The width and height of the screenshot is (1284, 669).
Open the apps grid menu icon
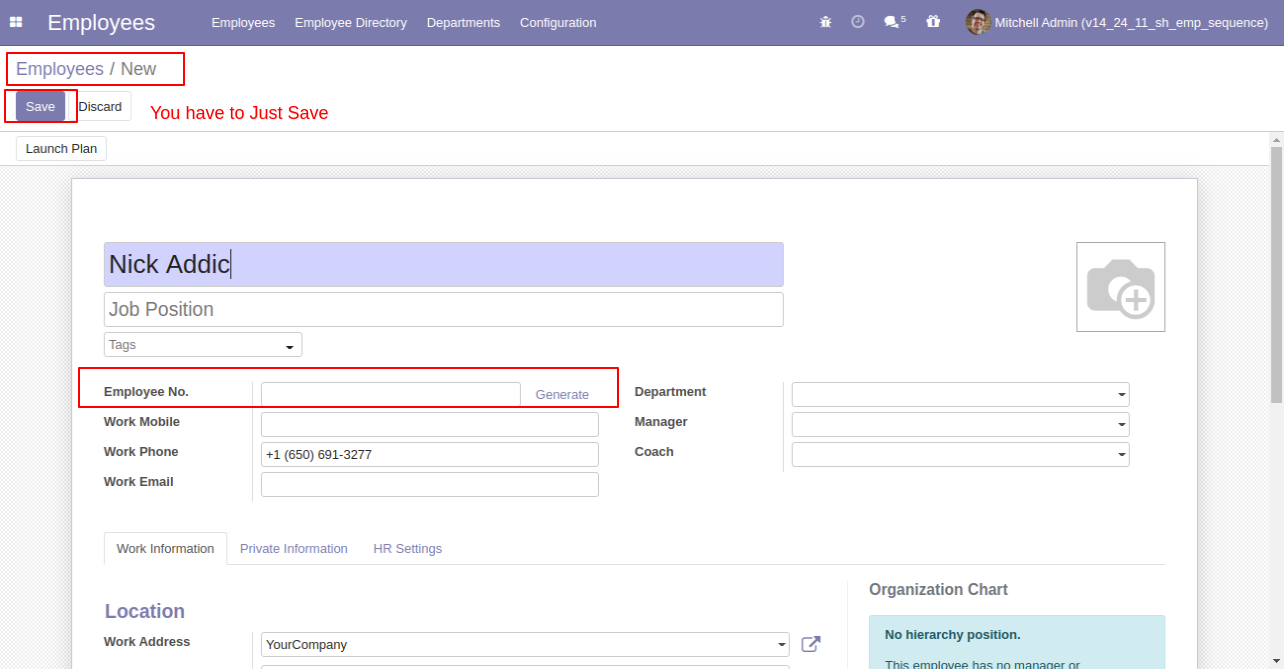[16, 22]
